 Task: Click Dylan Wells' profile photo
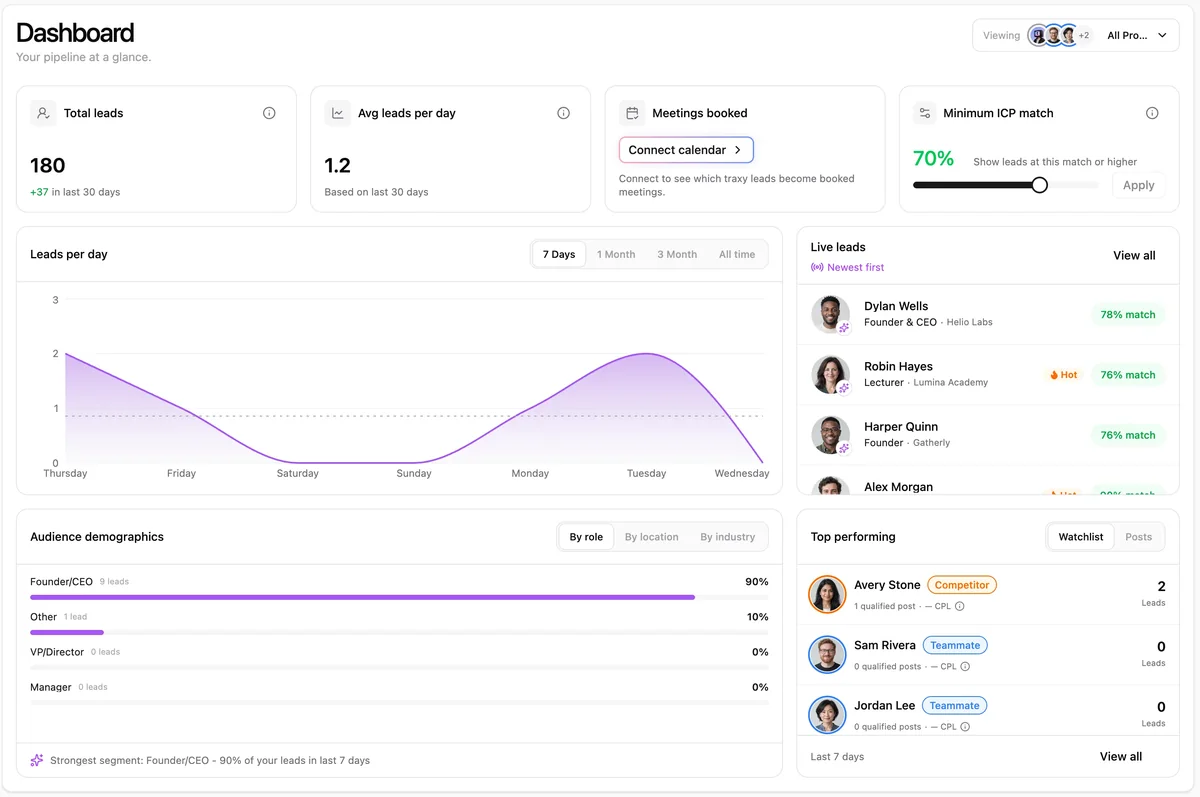coord(830,314)
